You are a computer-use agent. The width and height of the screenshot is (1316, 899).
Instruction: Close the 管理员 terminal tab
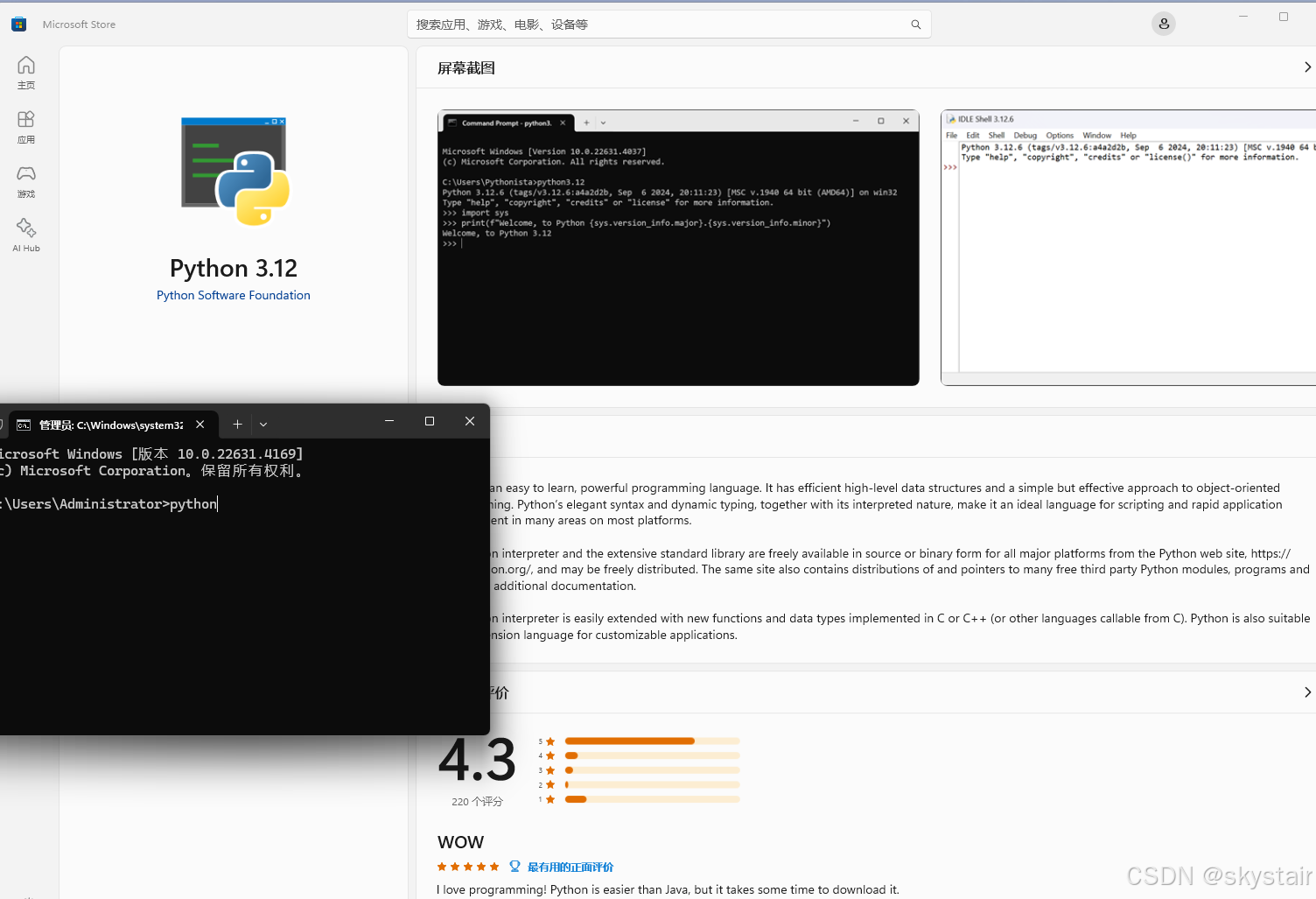pos(200,425)
